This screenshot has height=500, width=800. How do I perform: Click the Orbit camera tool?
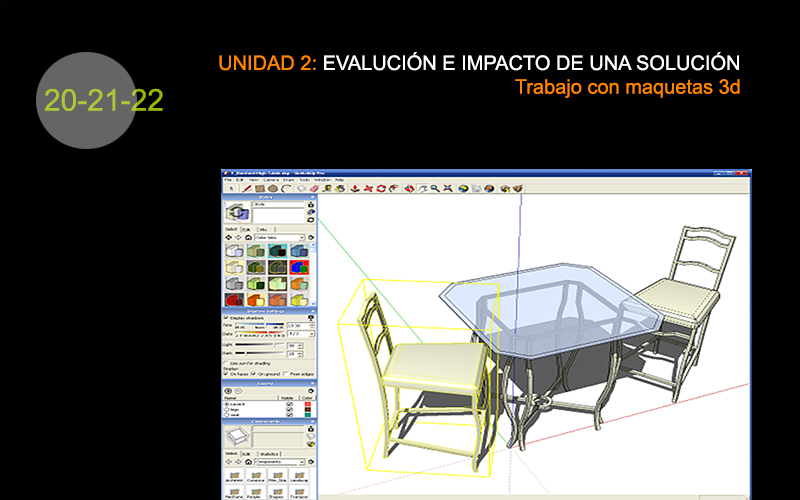coord(409,188)
